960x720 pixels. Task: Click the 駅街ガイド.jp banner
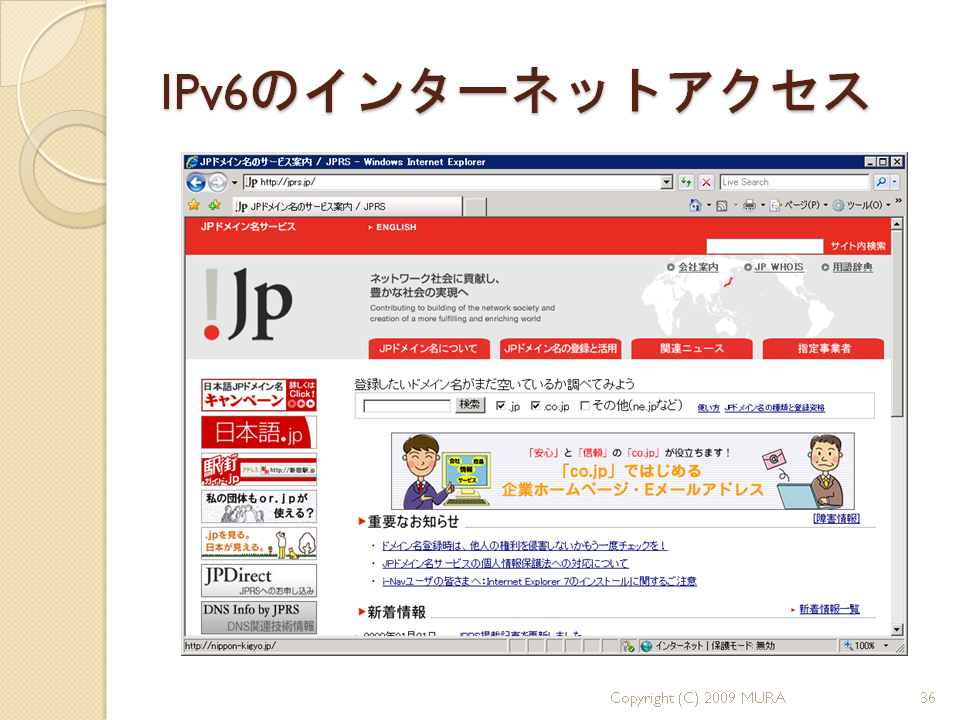coord(259,470)
